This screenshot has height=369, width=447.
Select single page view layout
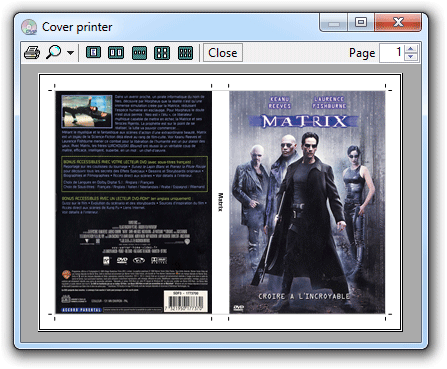tap(94, 53)
